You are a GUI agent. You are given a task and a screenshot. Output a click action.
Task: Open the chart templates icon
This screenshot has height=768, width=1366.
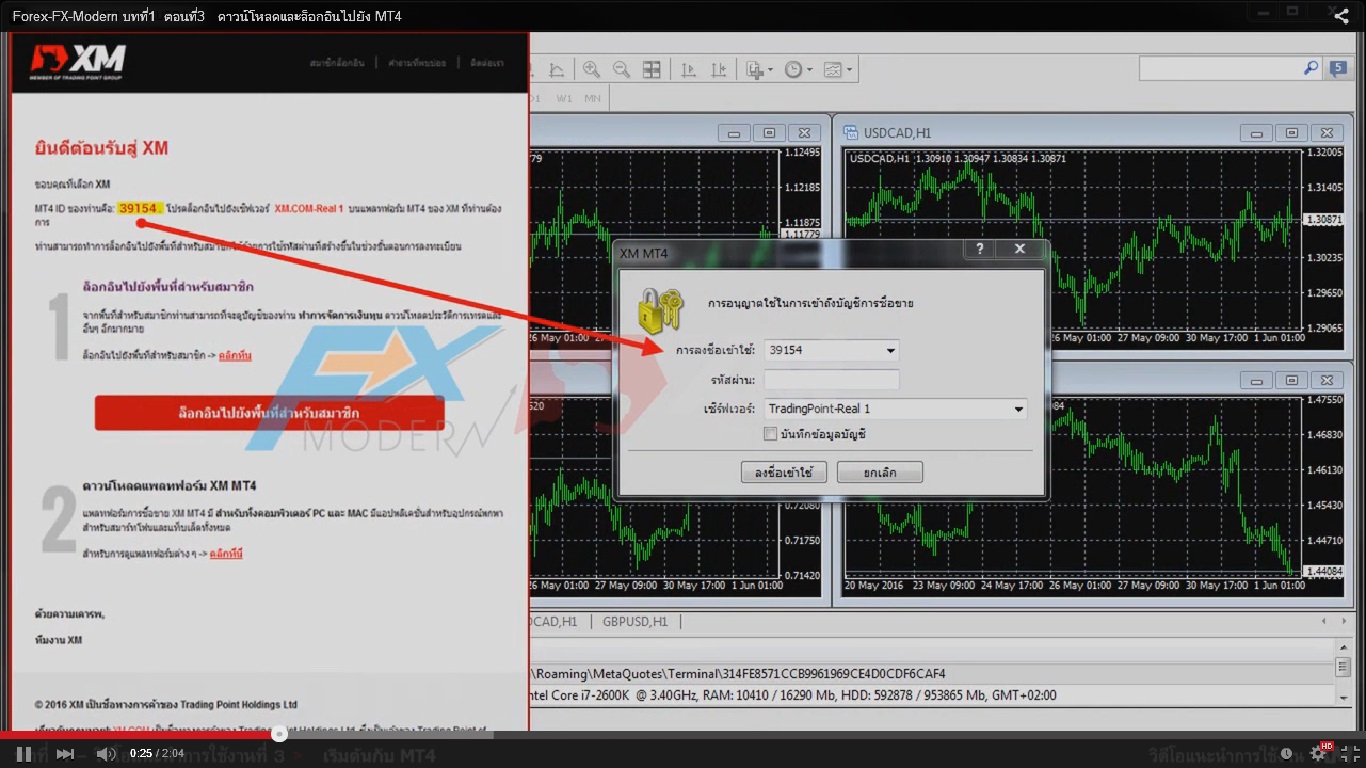tap(832, 70)
